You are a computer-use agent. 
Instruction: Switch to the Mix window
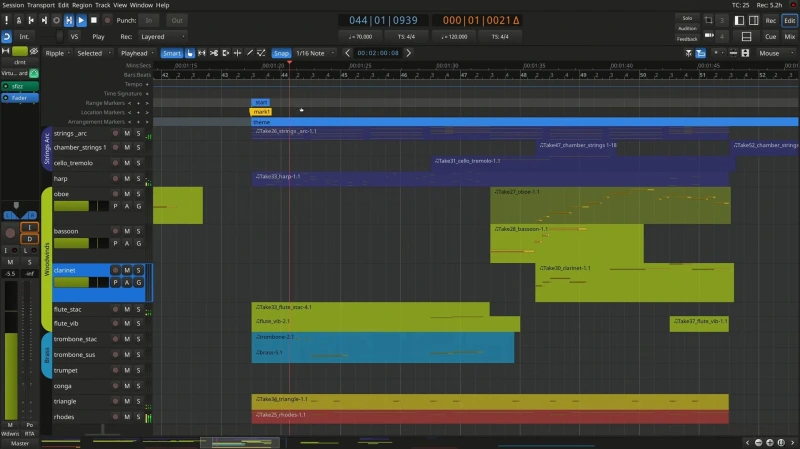pos(789,37)
